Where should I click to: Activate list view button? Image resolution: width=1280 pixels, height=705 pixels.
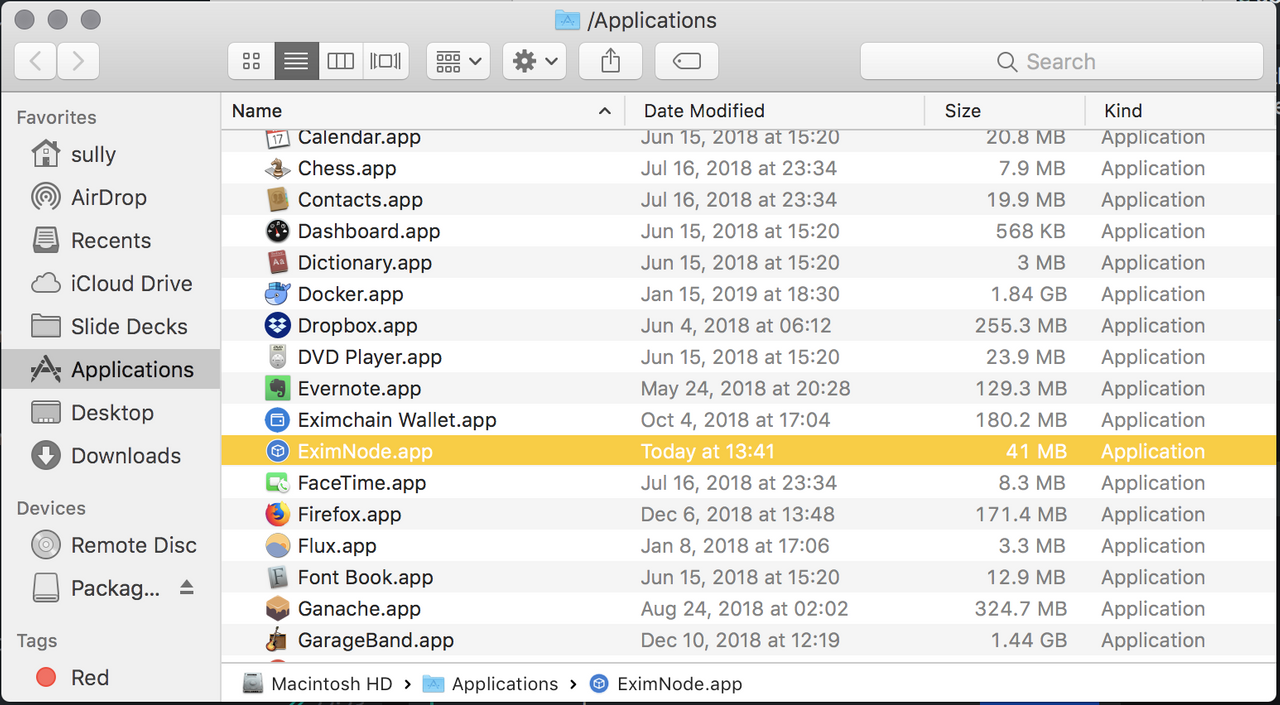296,61
